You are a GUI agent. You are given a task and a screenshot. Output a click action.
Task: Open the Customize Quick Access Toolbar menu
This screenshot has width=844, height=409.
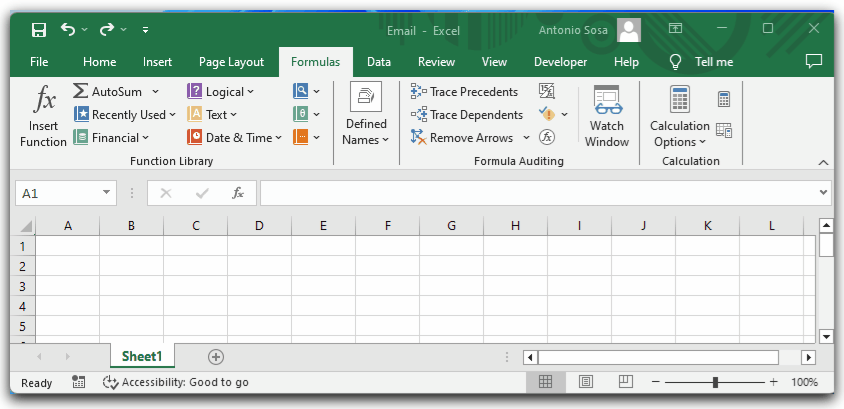pyautogui.click(x=145, y=30)
